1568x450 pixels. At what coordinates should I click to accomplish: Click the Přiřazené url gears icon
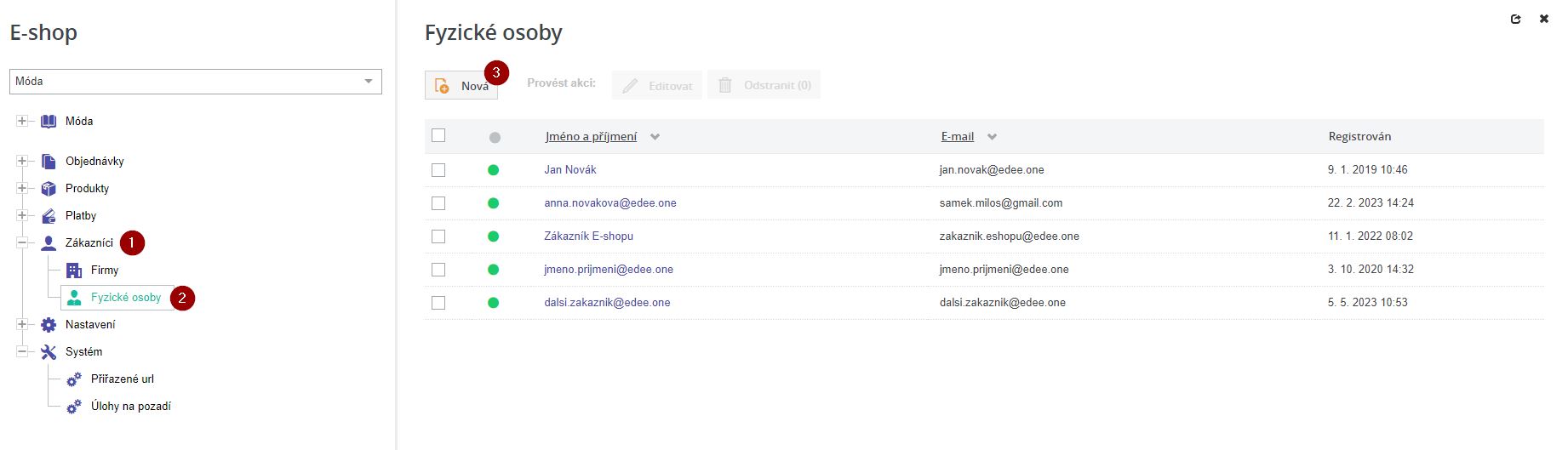[x=74, y=379]
